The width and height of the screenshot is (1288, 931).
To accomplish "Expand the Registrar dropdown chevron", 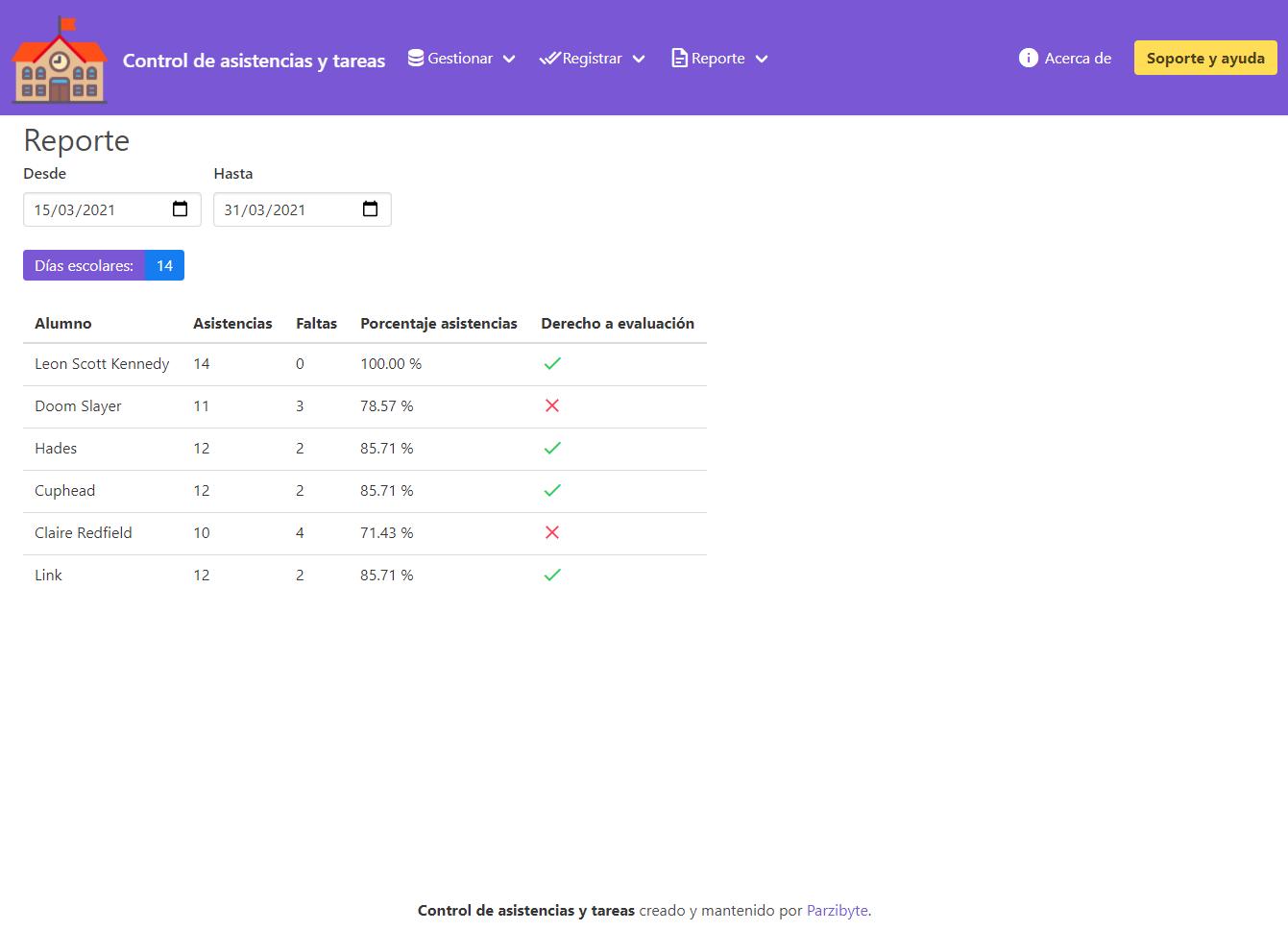I will (x=639, y=60).
